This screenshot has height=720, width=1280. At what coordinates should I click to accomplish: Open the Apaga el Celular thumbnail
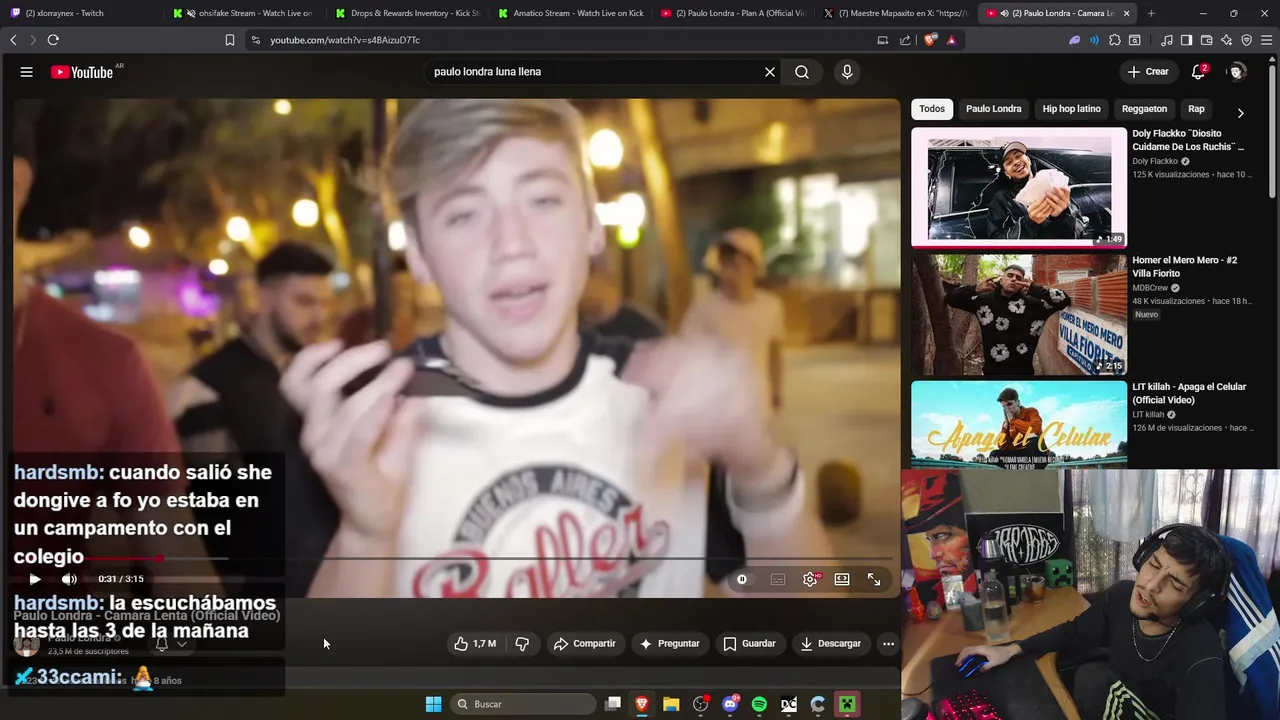click(1019, 425)
